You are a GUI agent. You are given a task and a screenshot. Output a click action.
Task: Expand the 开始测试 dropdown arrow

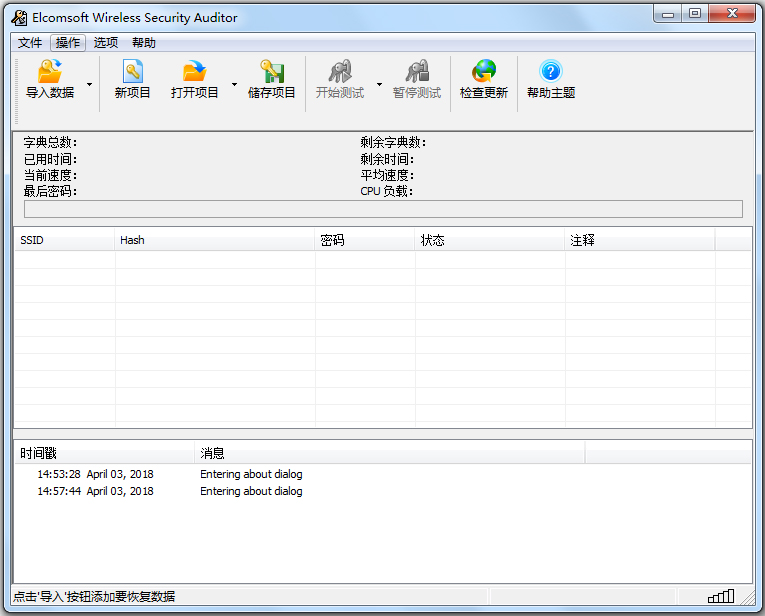pyautogui.click(x=379, y=84)
